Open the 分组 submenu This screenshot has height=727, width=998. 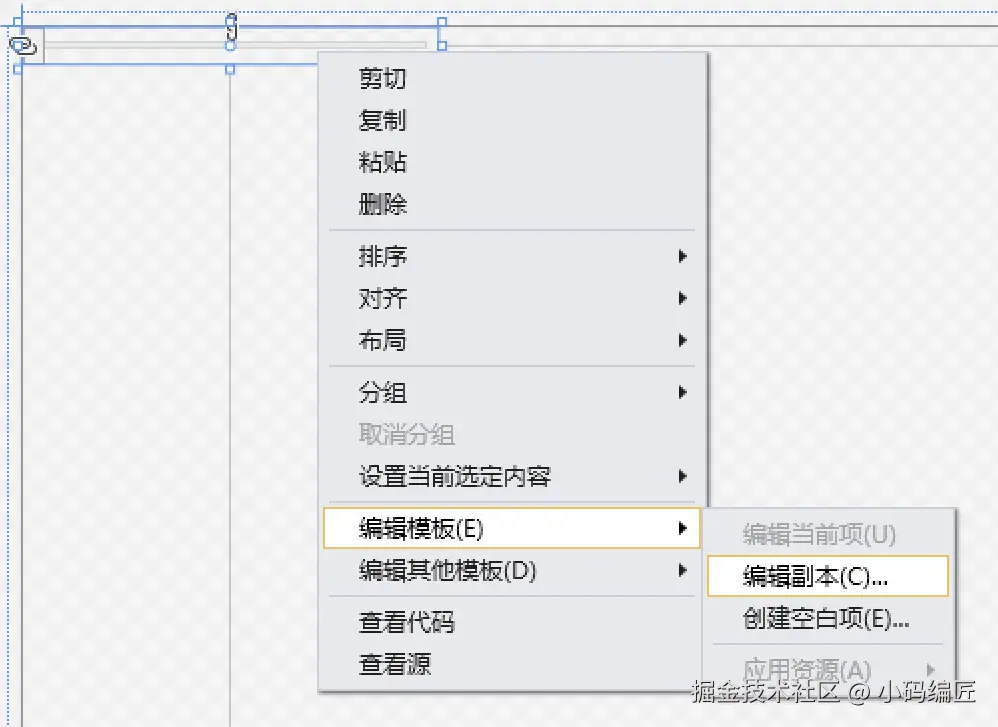(x=512, y=393)
